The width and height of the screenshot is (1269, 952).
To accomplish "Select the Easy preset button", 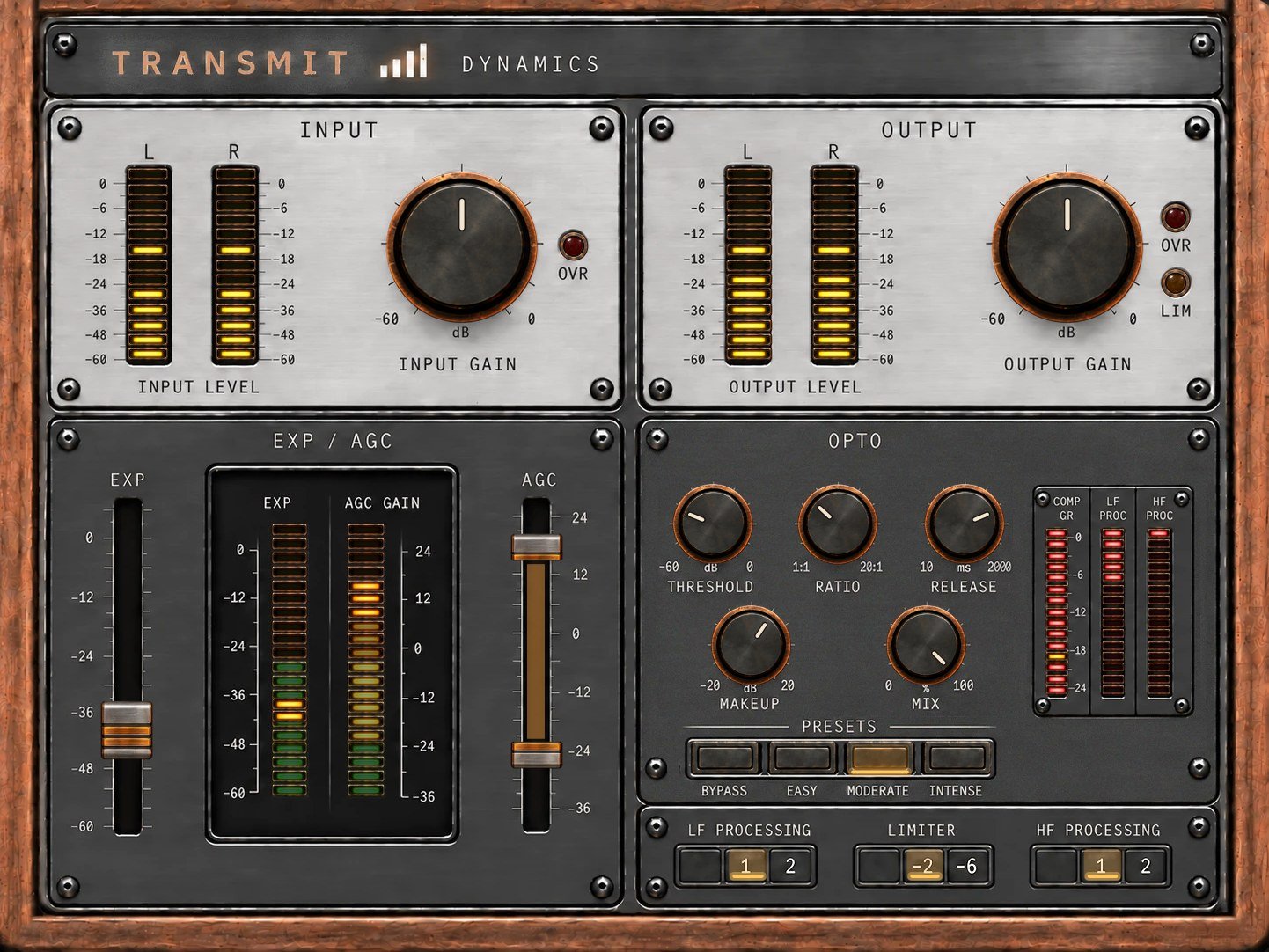I will click(x=802, y=758).
